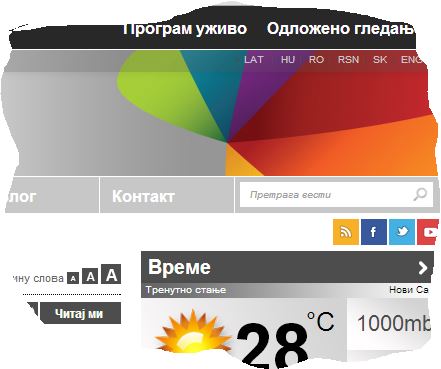The image size is (441, 369).
Task: Set largest font size A
Action: [x=111, y=274]
